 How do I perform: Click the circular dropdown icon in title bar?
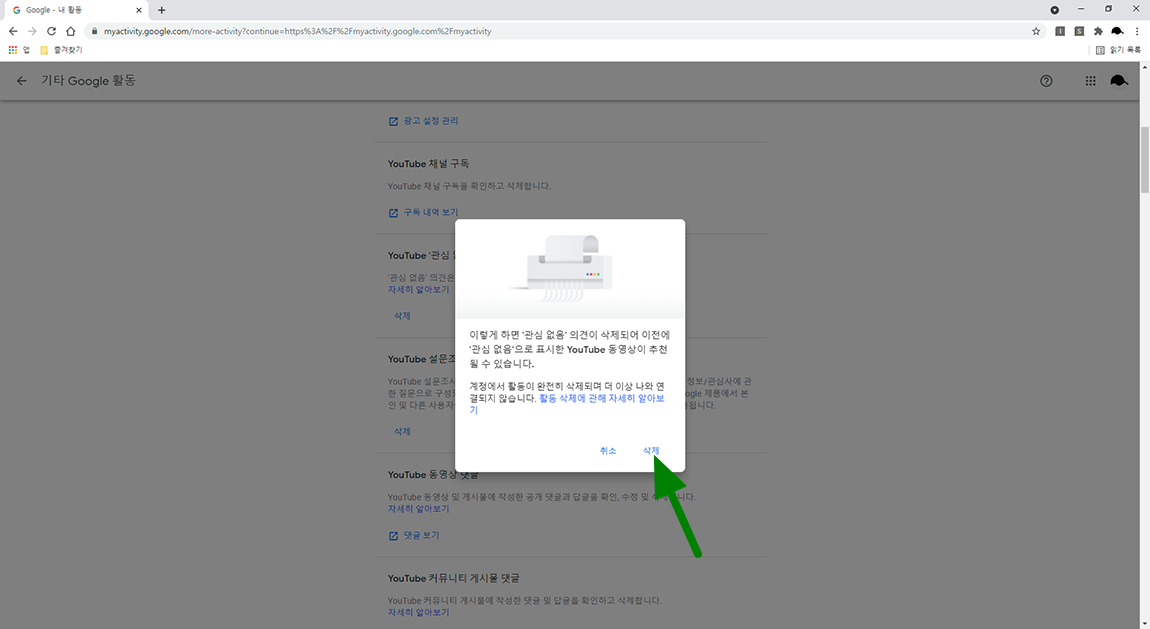pyautogui.click(x=1054, y=10)
